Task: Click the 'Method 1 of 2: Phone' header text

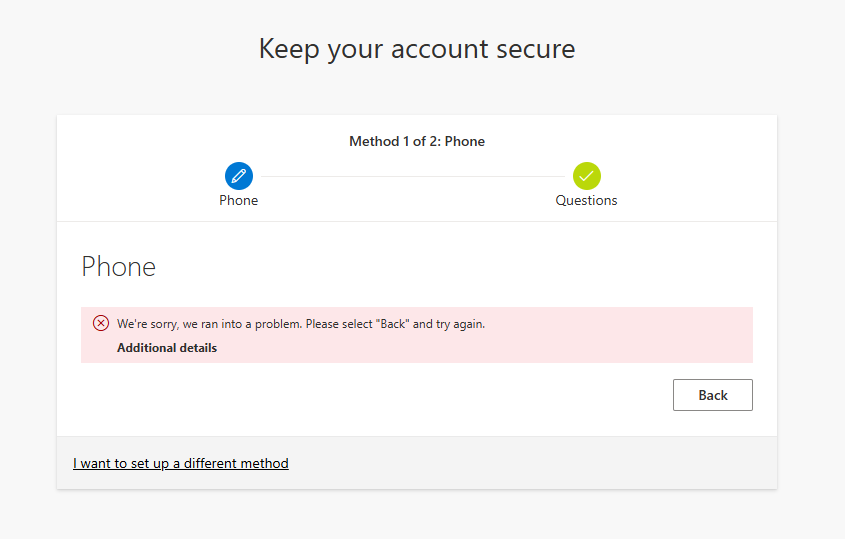Action: [x=417, y=141]
